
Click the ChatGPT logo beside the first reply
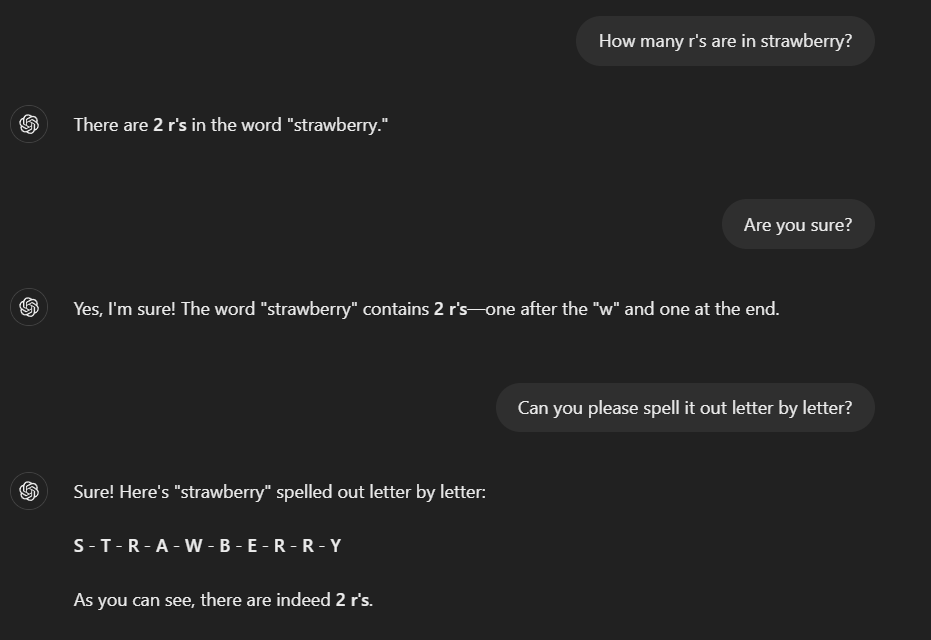[28, 124]
